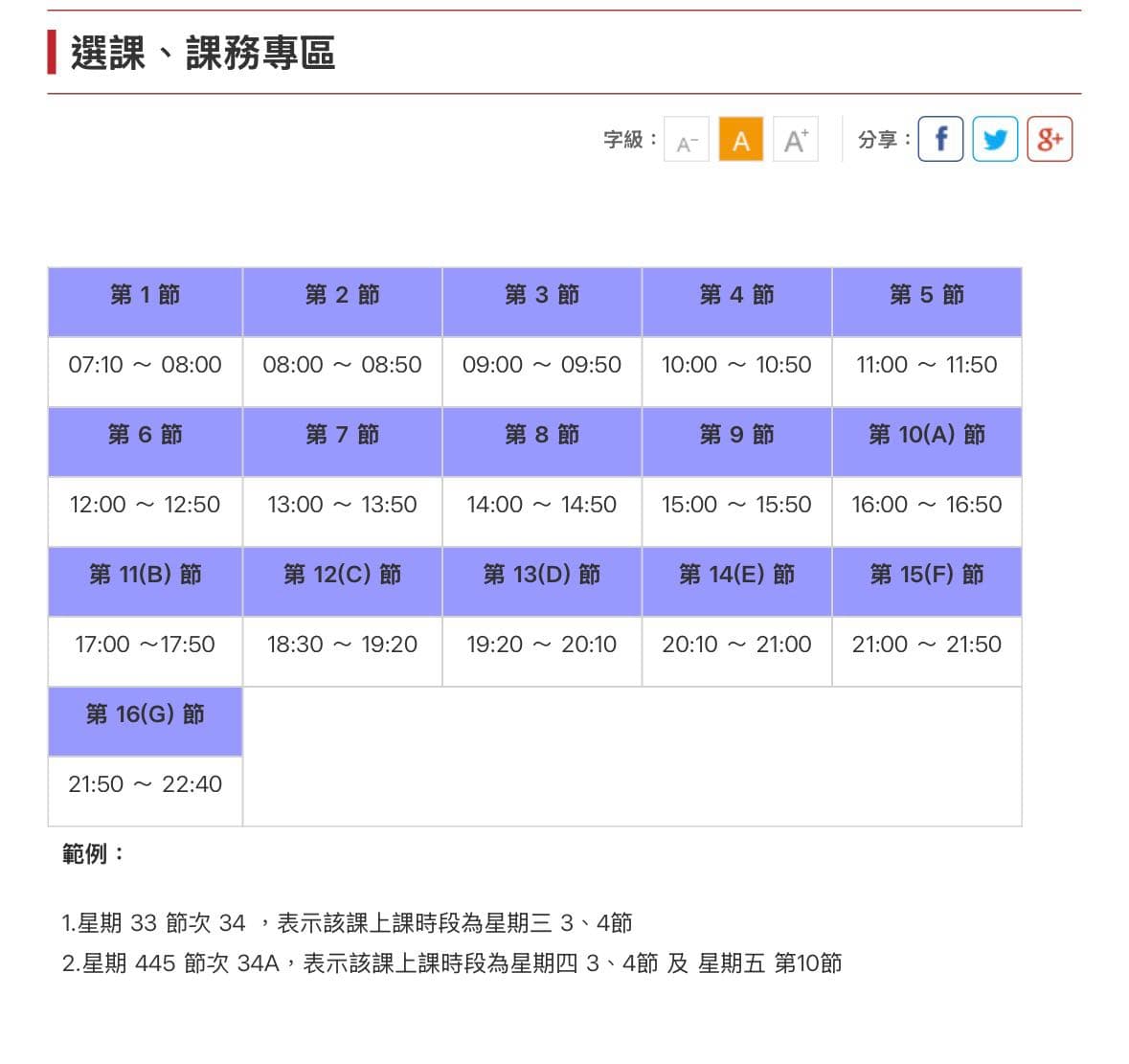The width and height of the screenshot is (1129, 1064).
Task: Click the 第 16(G) 節 header cell
Action: click(x=146, y=720)
